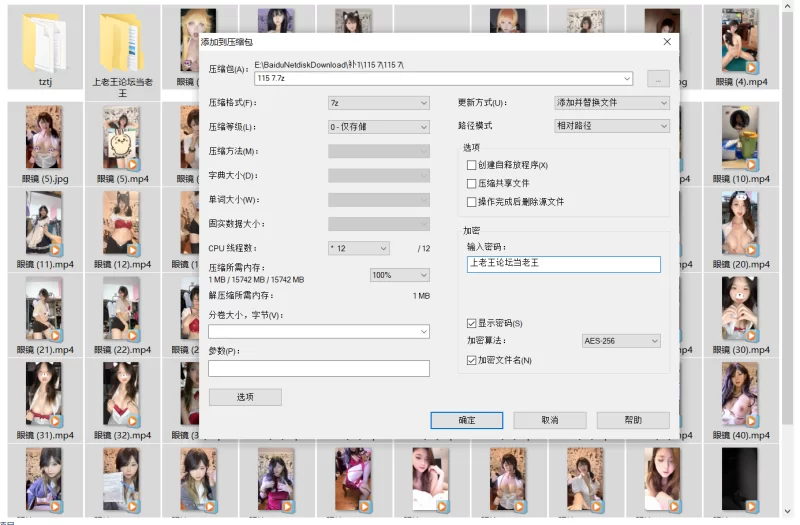Image resolution: width=800 pixels, height=525 pixels.
Task: Close the 添加到压缩包 dialog
Action: tap(667, 42)
